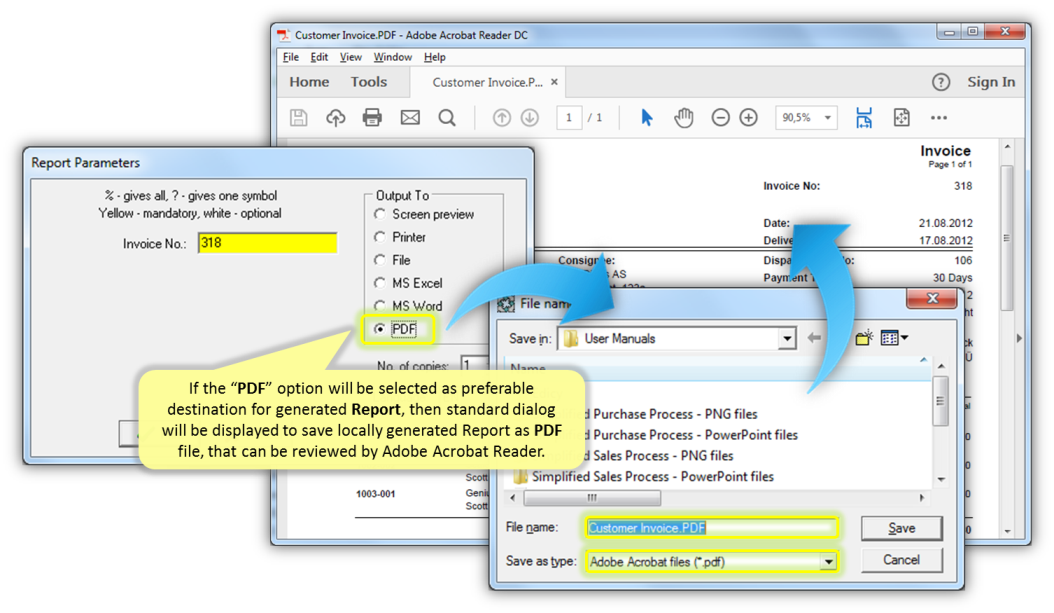Click the fit full page icon
1054x613 pixels.
[x=901, y=118]
